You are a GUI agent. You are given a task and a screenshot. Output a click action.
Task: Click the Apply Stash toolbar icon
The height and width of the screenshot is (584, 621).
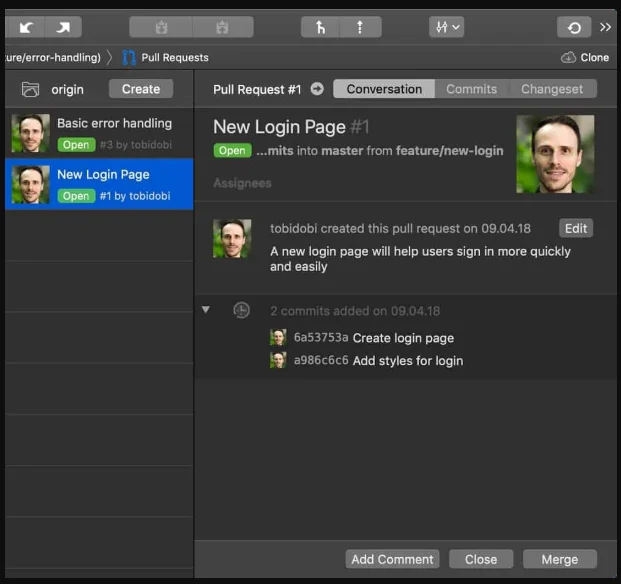223,27
